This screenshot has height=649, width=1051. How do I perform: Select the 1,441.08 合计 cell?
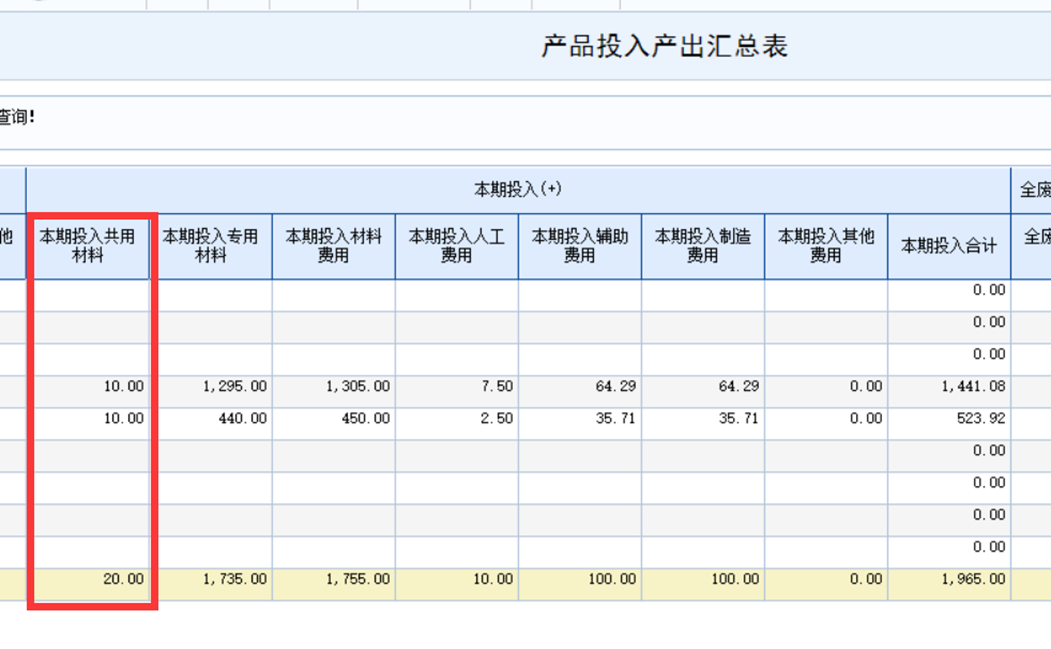(x=949, y=392)
